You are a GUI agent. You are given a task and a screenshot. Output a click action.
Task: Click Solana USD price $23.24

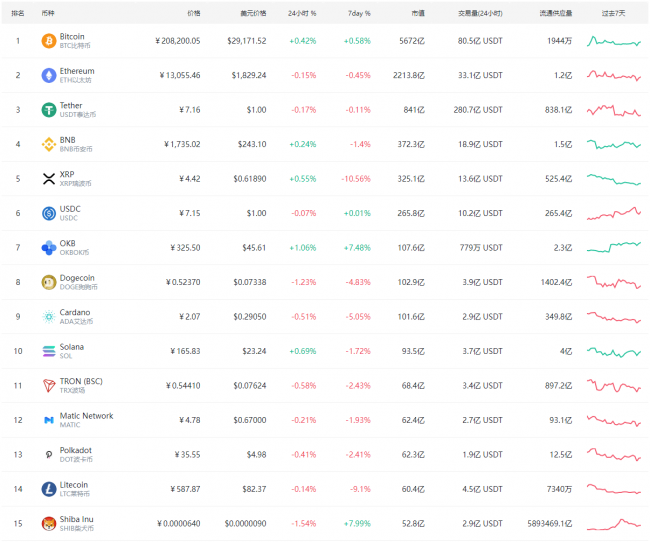[254, 351]
